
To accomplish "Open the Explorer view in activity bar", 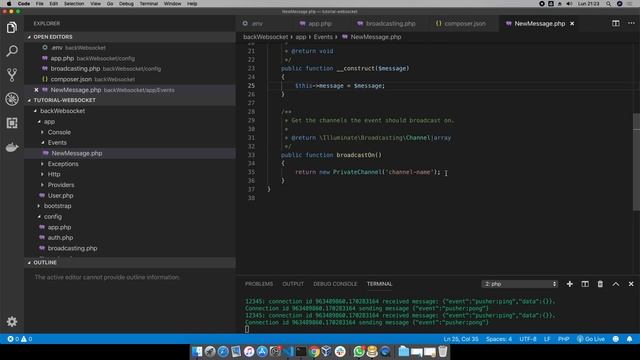I will (x=12, y=27).
